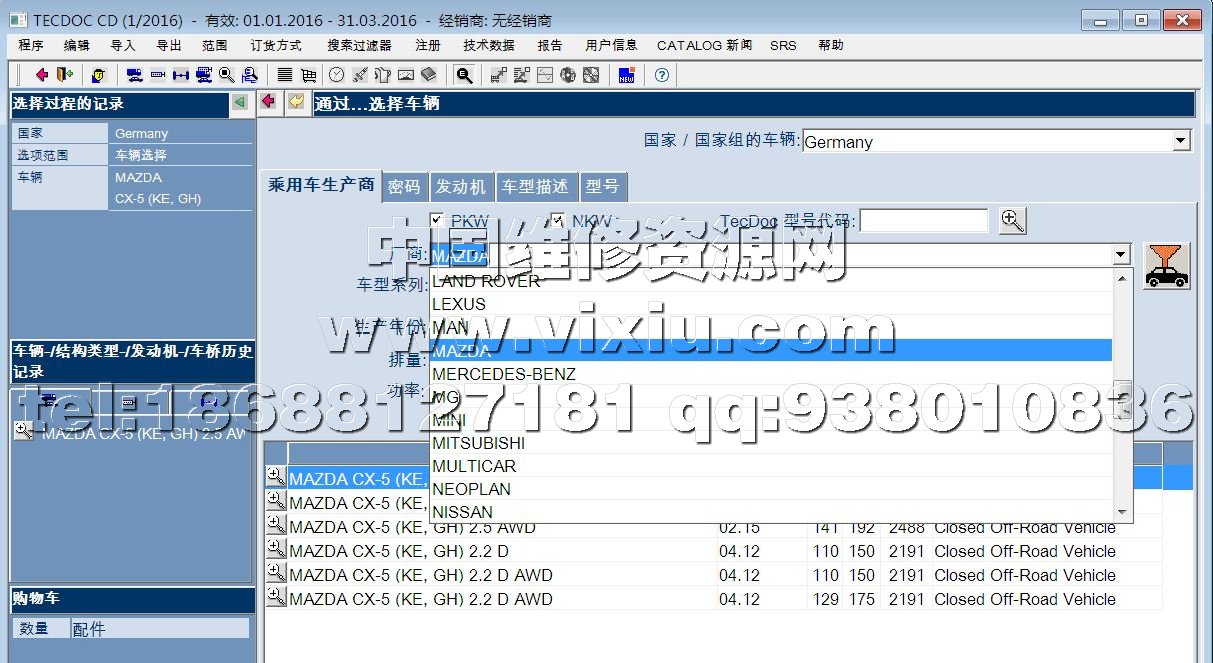Open the shopping cart toolbar icon
The width and height of the screenshot is (1213, 663).
point(309,75)
